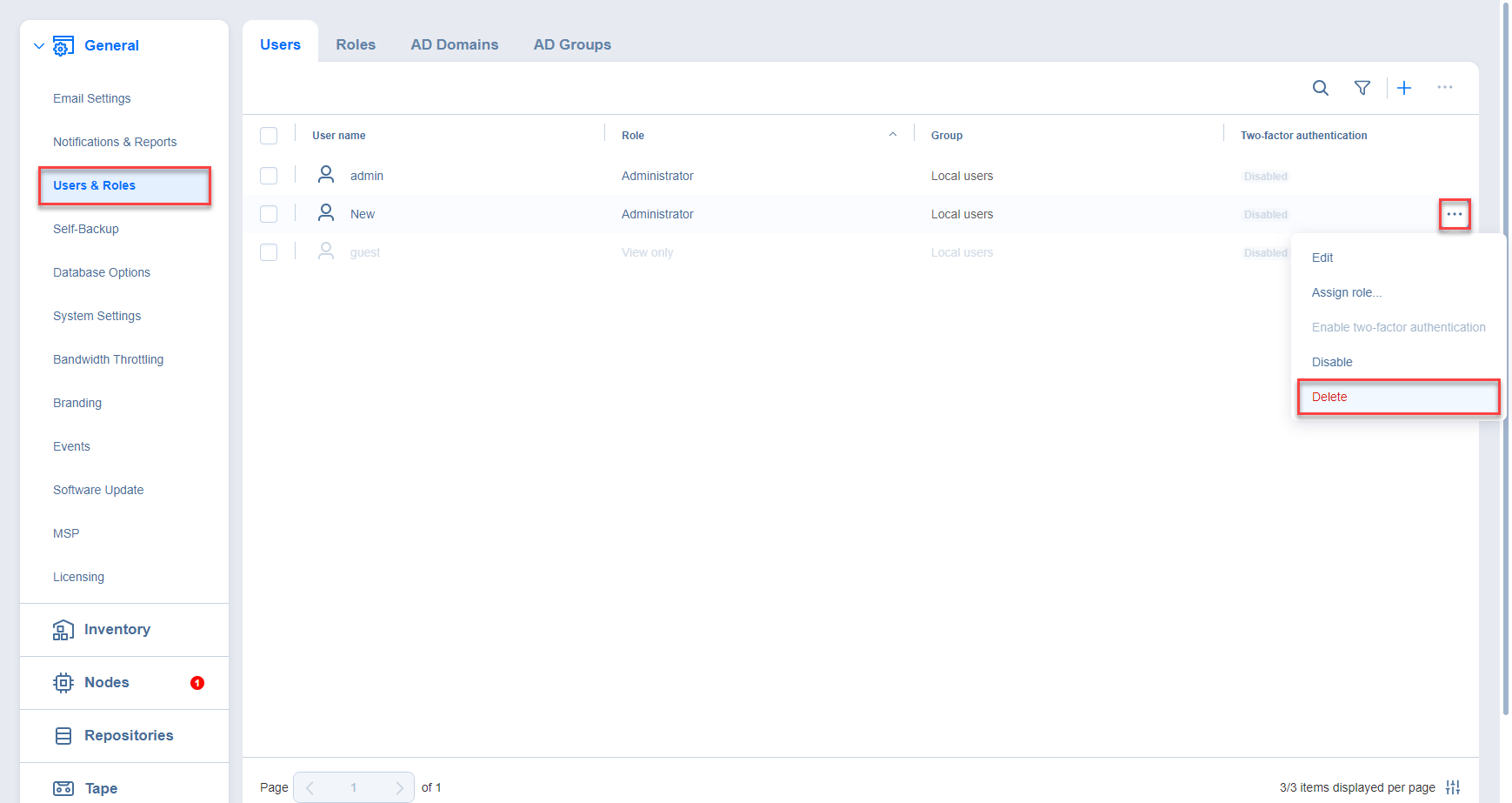Go to next page arrow
The height and width of the screenshot is (803, 1512).
point(399,787)
